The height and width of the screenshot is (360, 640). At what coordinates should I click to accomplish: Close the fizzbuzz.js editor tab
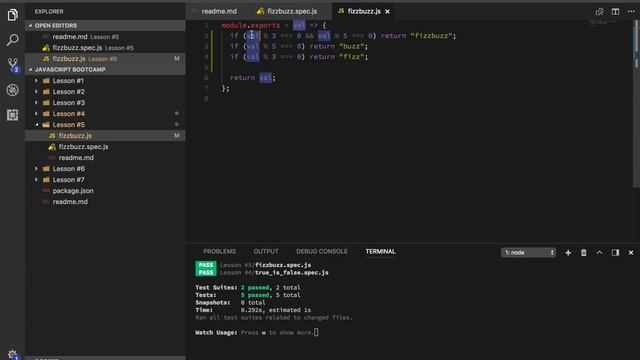click(x=387, y=11)
